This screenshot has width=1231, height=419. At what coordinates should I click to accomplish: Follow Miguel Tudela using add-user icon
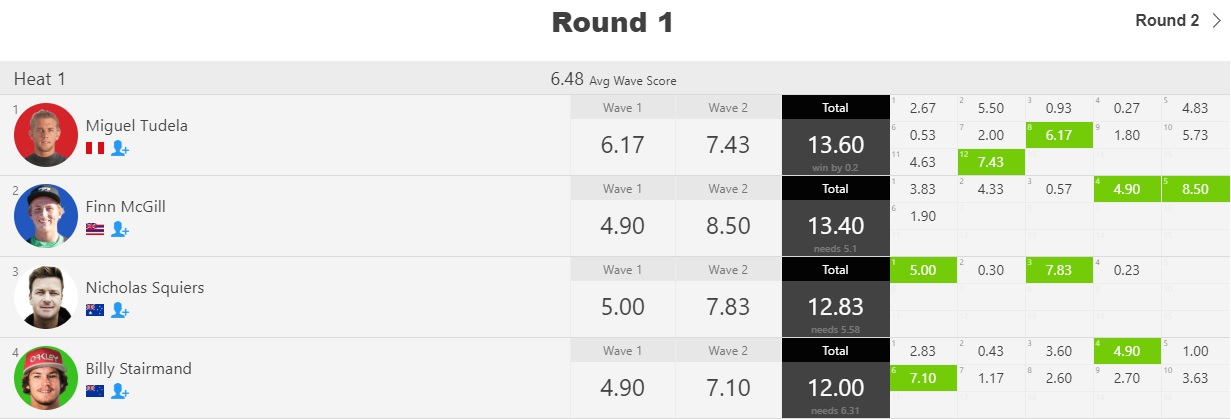[120, 148]
